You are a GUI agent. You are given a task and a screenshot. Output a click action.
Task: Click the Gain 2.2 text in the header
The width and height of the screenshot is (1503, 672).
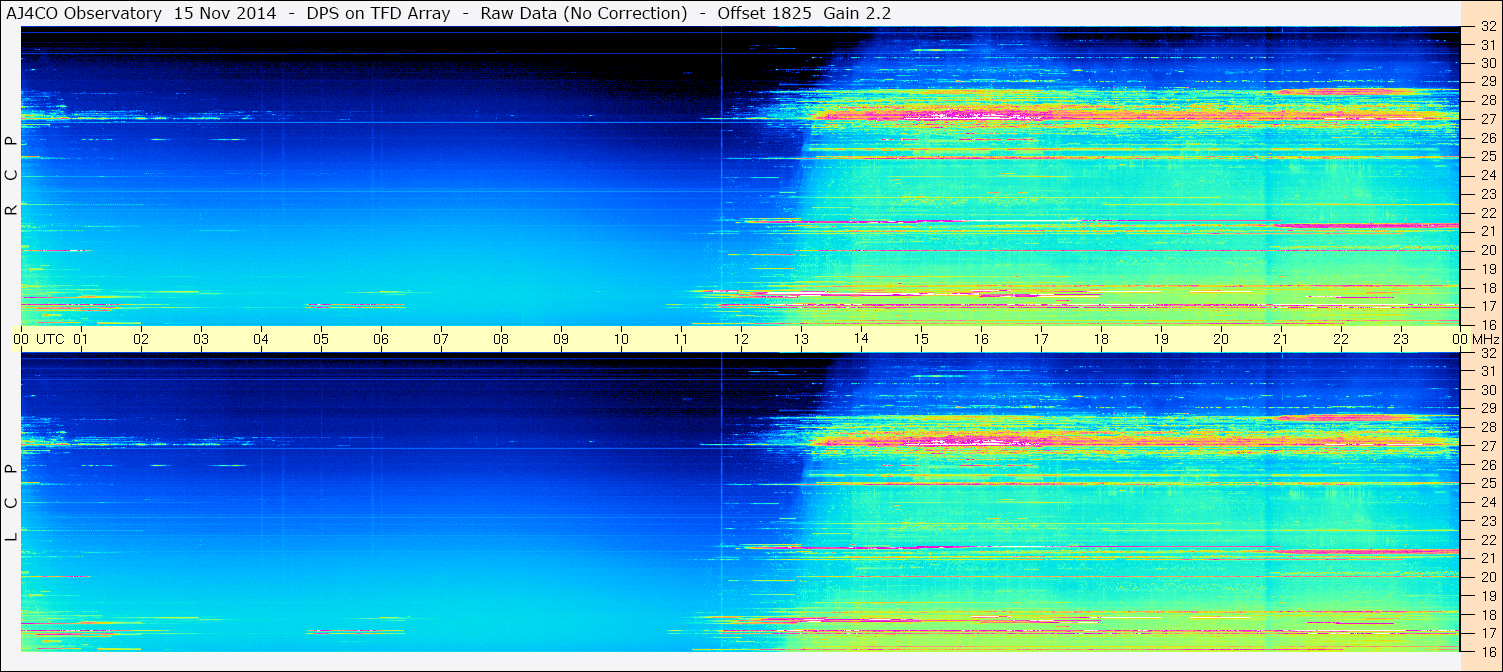(x=856, y=14)
